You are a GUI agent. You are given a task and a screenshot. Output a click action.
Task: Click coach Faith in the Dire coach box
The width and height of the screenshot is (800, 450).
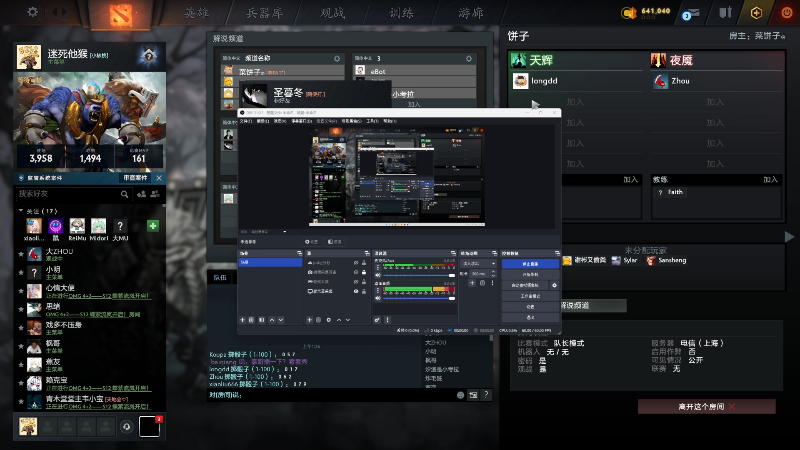point(671,192)
